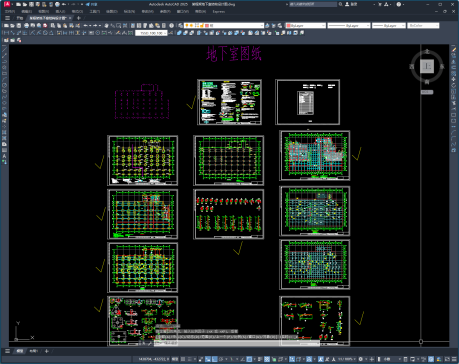This screenshot has width=459, height=364.
Task: Click the red swatch in color control
Action: (x=288, y=25)
